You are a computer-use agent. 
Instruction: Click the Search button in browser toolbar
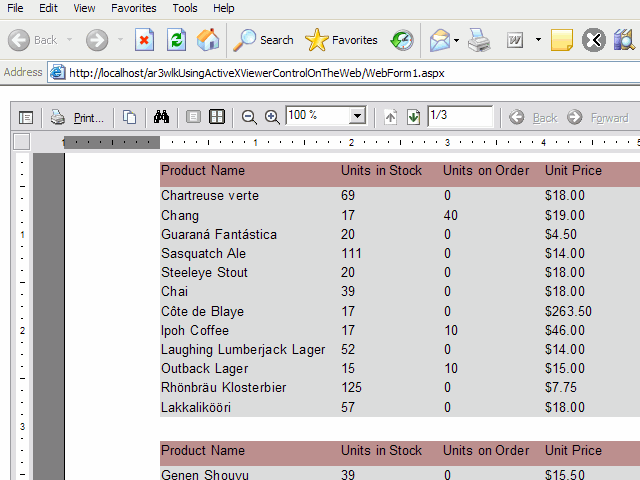click(x=264, y=40)
